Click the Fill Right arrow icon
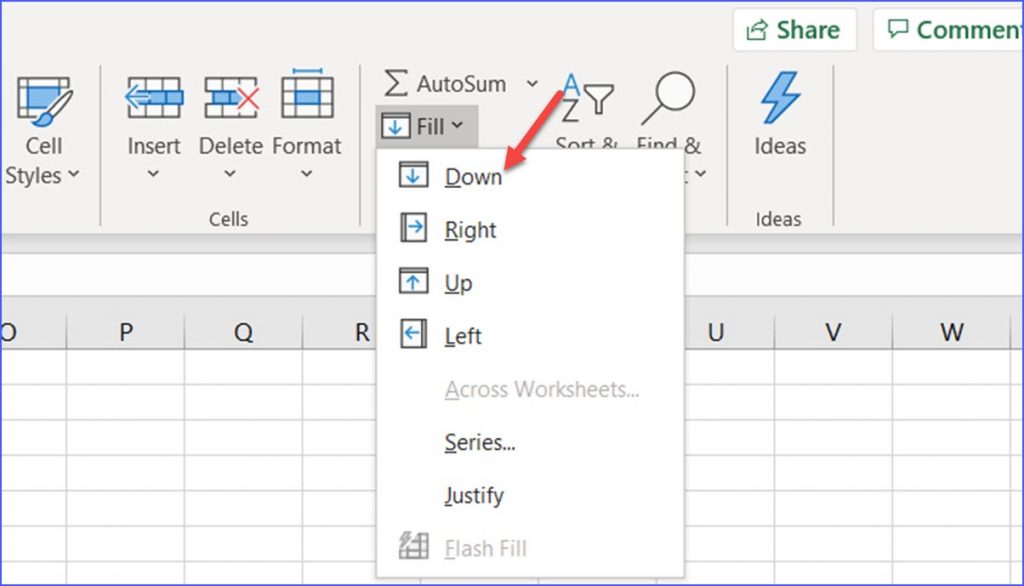Viewport: 1024px width, 586px height. pyautogui.click(x=412, y=228)
